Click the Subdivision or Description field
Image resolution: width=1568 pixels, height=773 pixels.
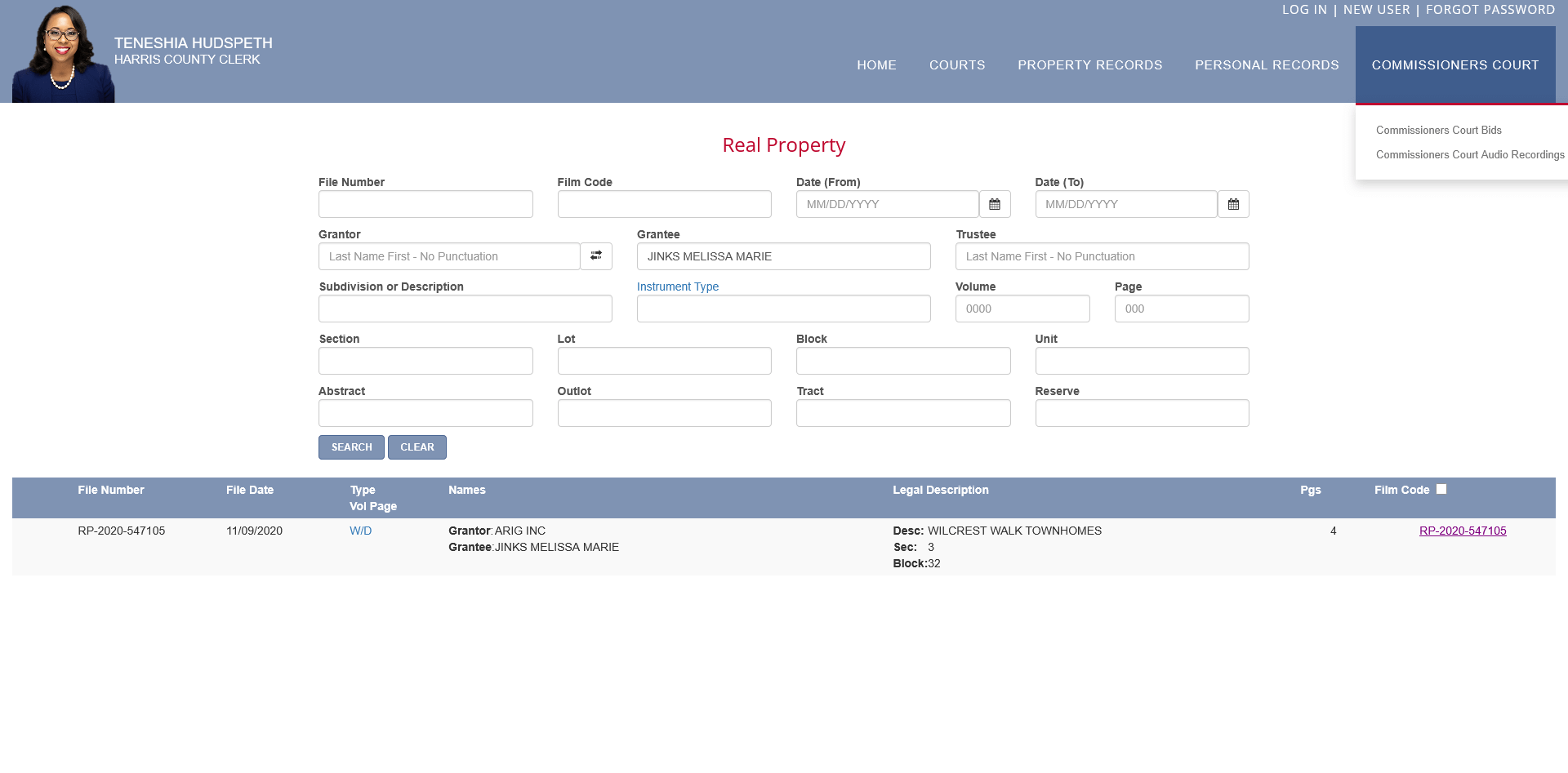click(465, 309)
